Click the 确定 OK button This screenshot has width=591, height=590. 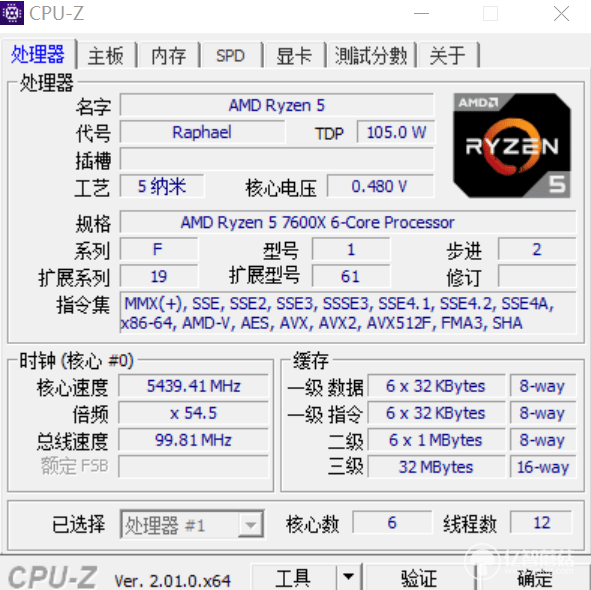[534, 577]
